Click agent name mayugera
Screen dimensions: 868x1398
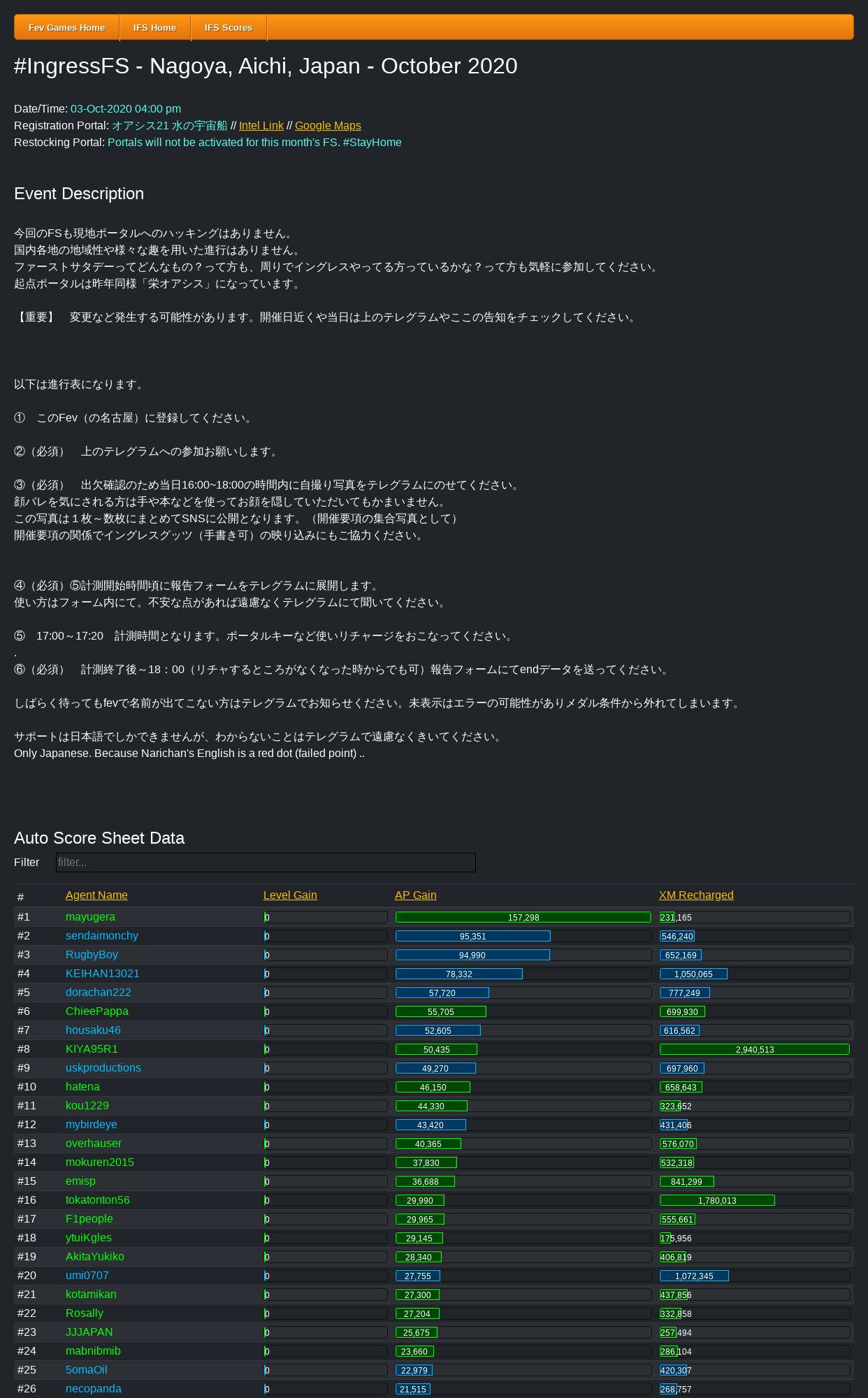point(90,917)
